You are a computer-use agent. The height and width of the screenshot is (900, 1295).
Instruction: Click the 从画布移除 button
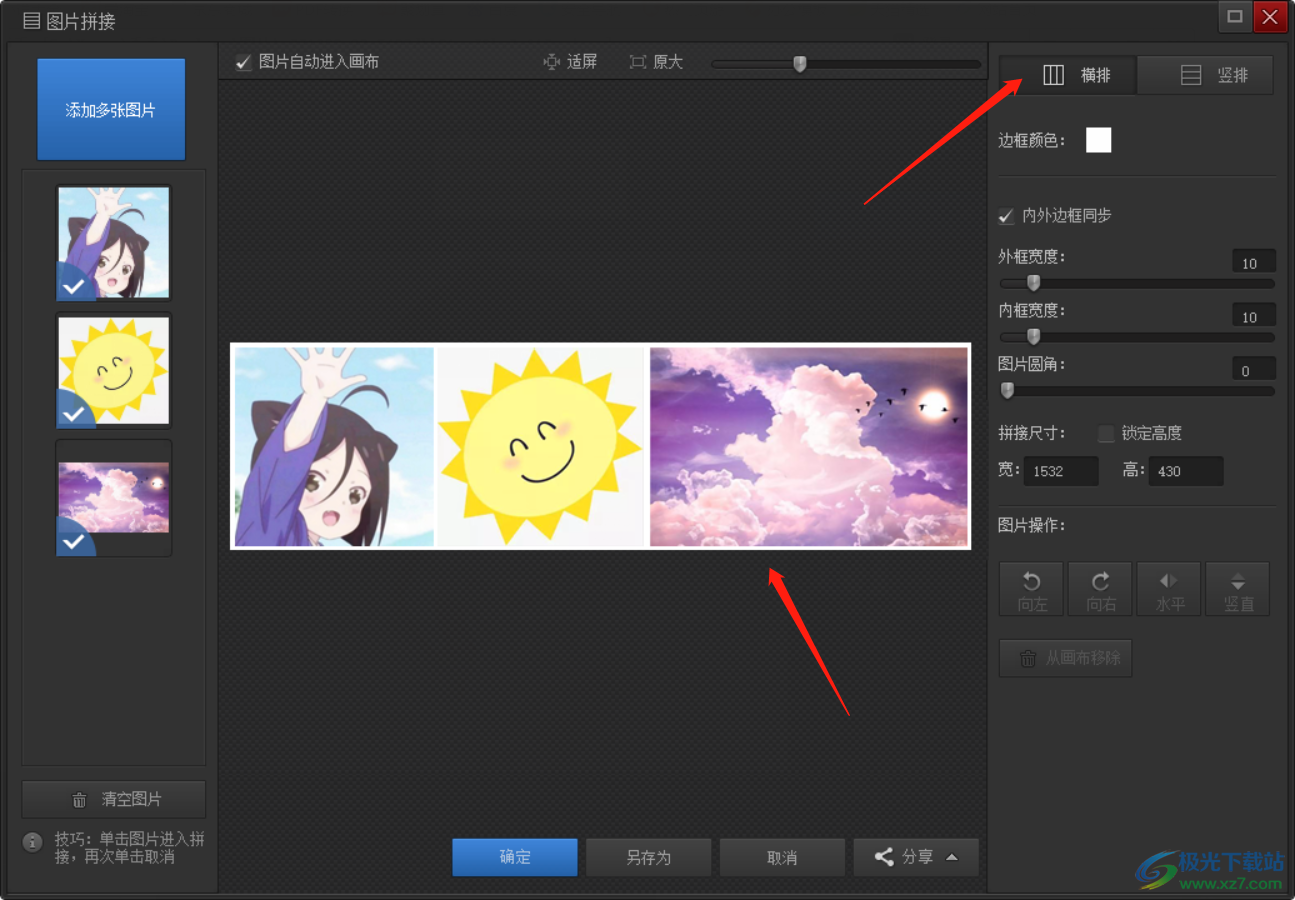[1066, 659]
